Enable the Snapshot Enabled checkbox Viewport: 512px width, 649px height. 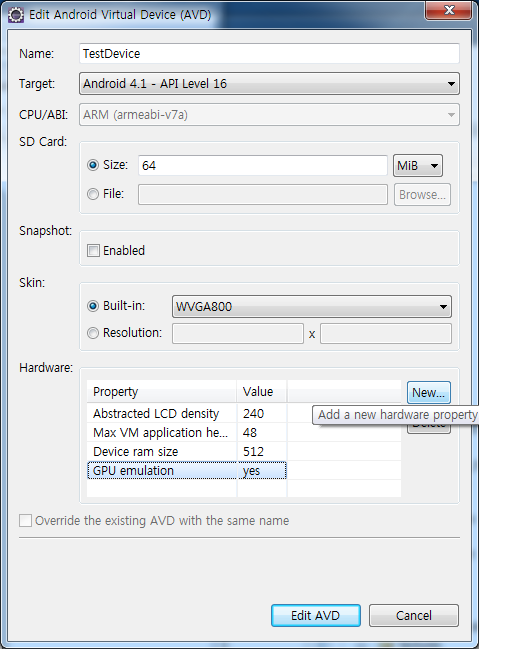[93, 250]
